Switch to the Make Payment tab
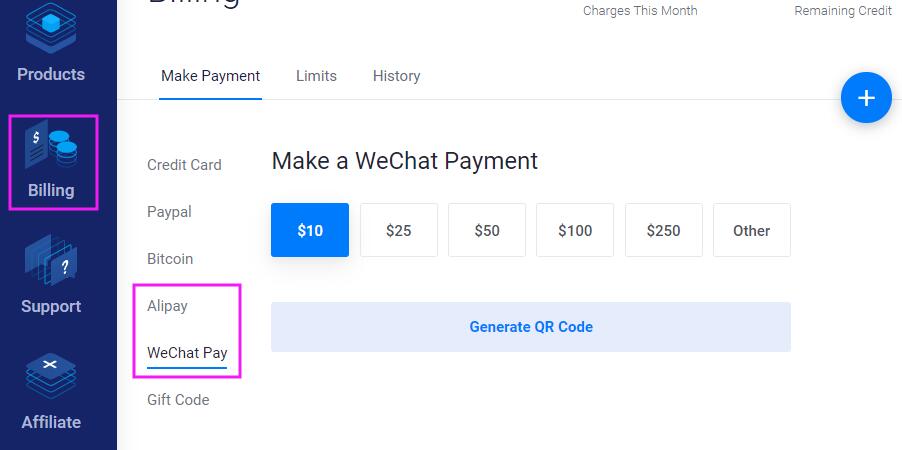The height and width of the screenshot is (450, 902). coord(210,76)
